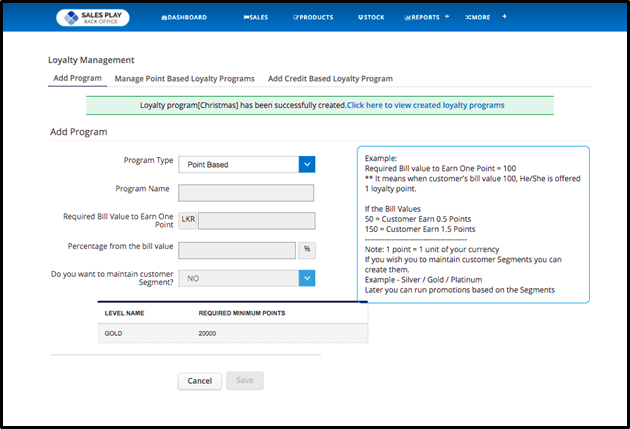Select the GOLD level row
The image size is (630, 429).
coord(232,333)
